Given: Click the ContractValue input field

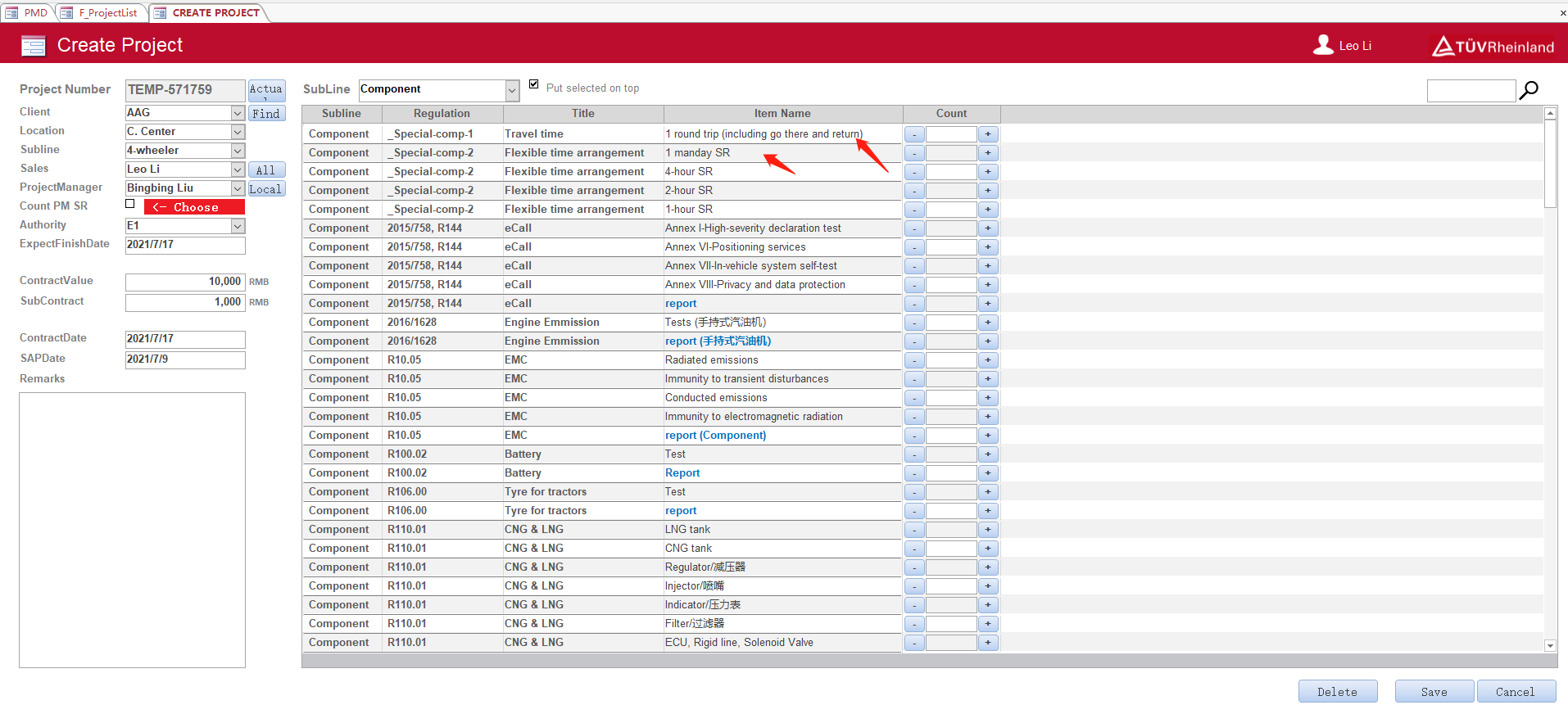Looking at the screenshot, I should click(x=185, y=282).
